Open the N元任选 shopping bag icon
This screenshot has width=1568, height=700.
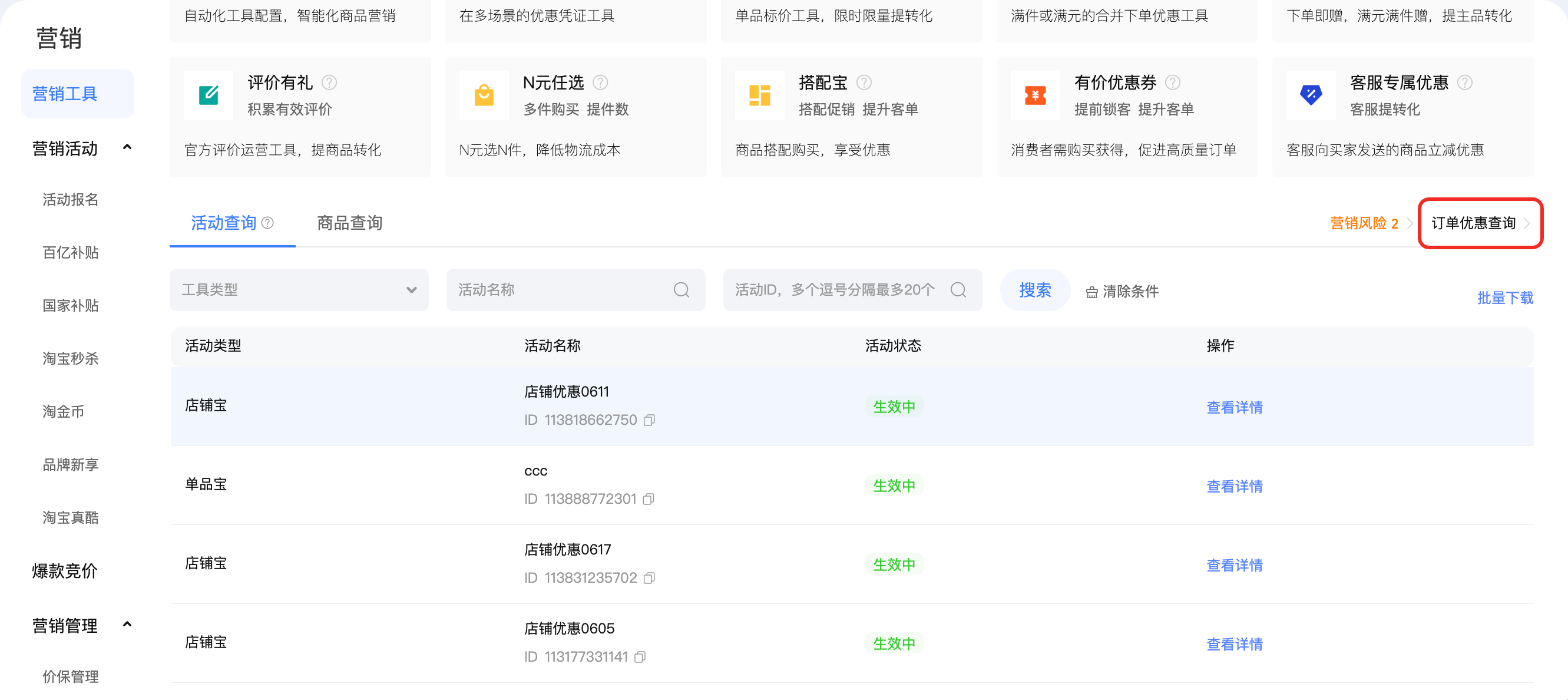coord(484,95)
